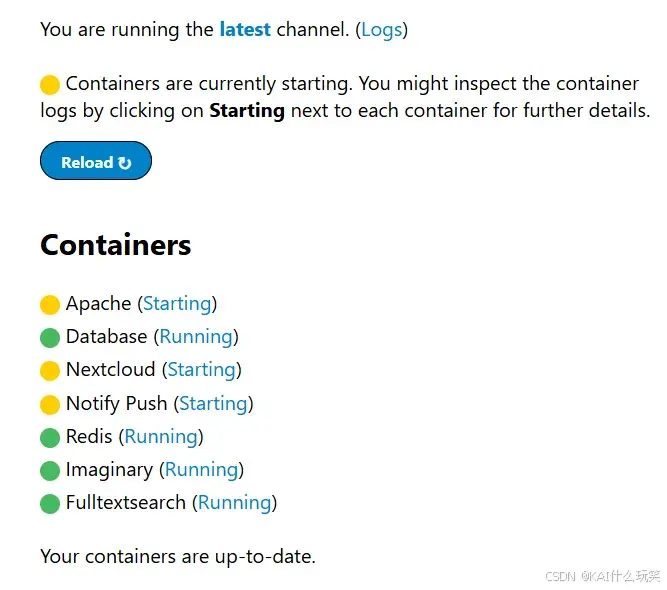The height and width of the screenshot is (590, 667).
Task: Click Imaginary green status dot
Action: point(50,471)
